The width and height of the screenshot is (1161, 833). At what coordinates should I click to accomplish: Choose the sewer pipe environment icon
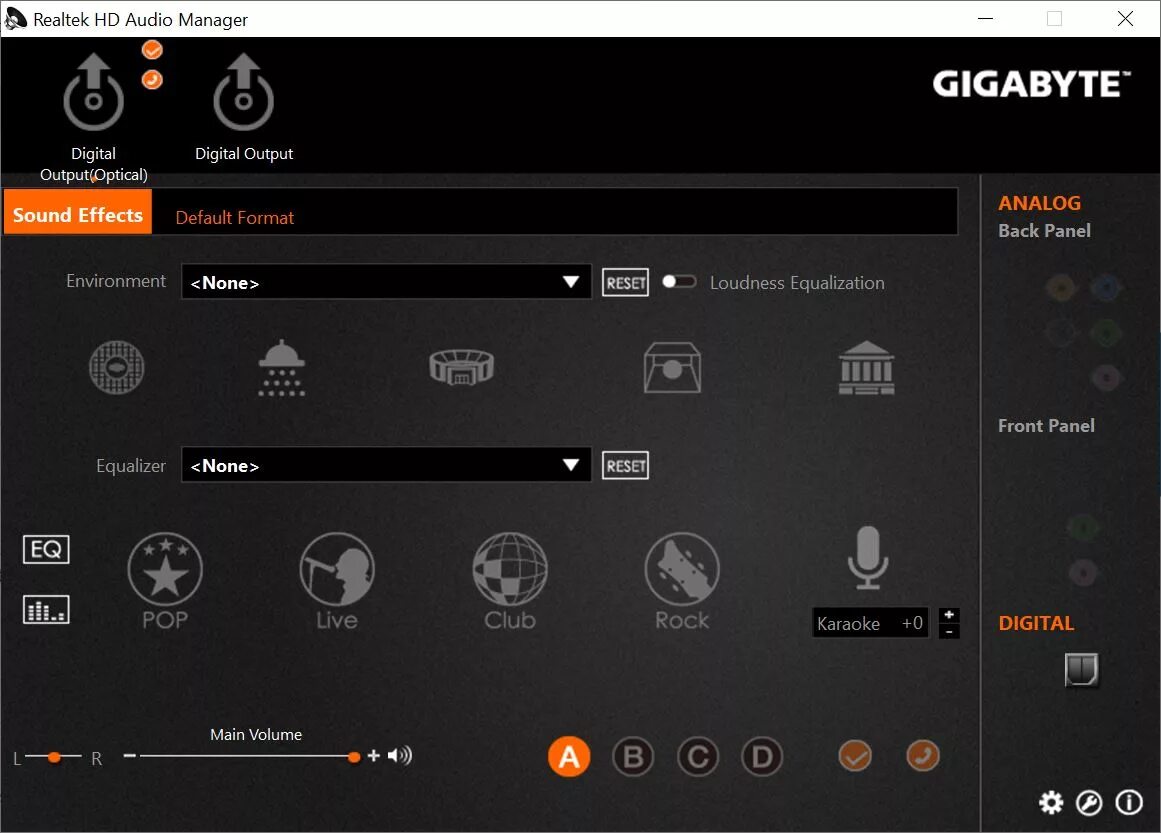pos(116,367)
